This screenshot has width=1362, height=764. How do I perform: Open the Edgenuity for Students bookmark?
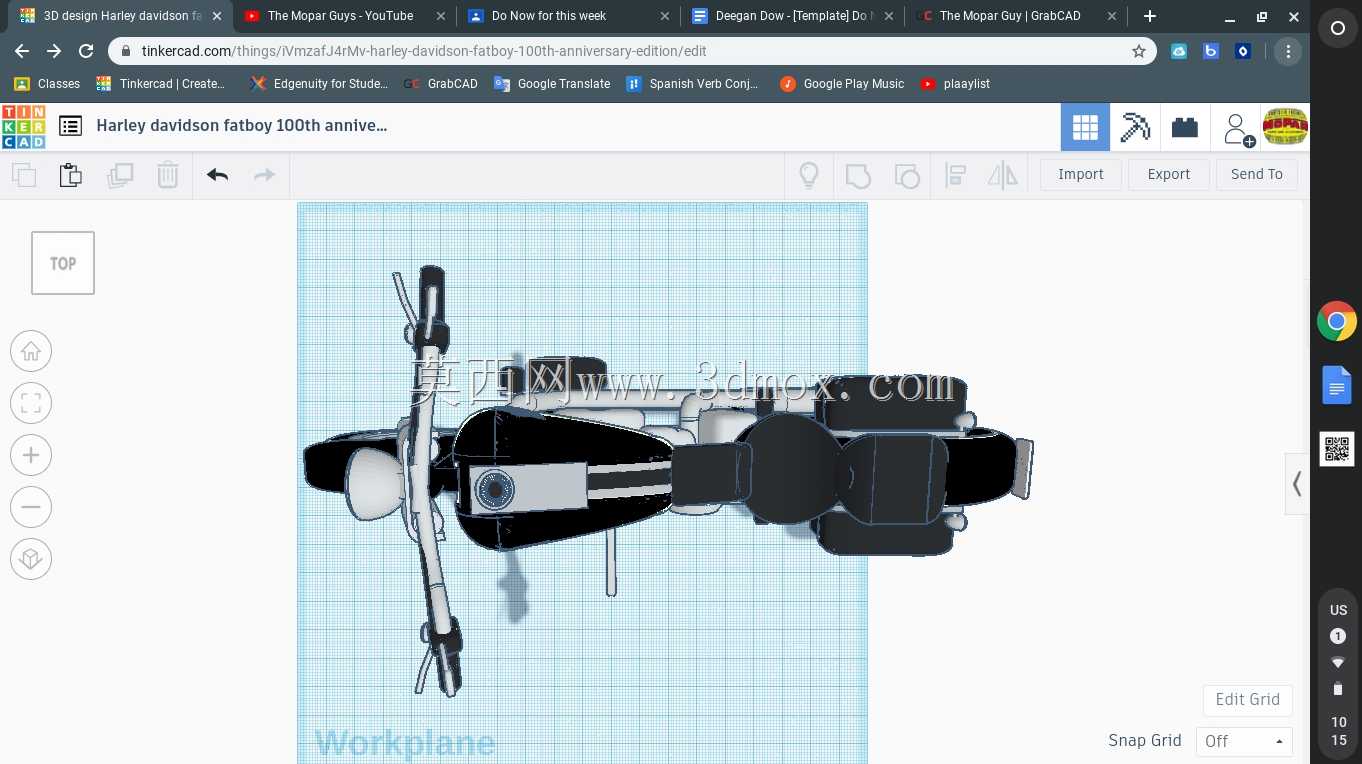(x=319, y=84)
